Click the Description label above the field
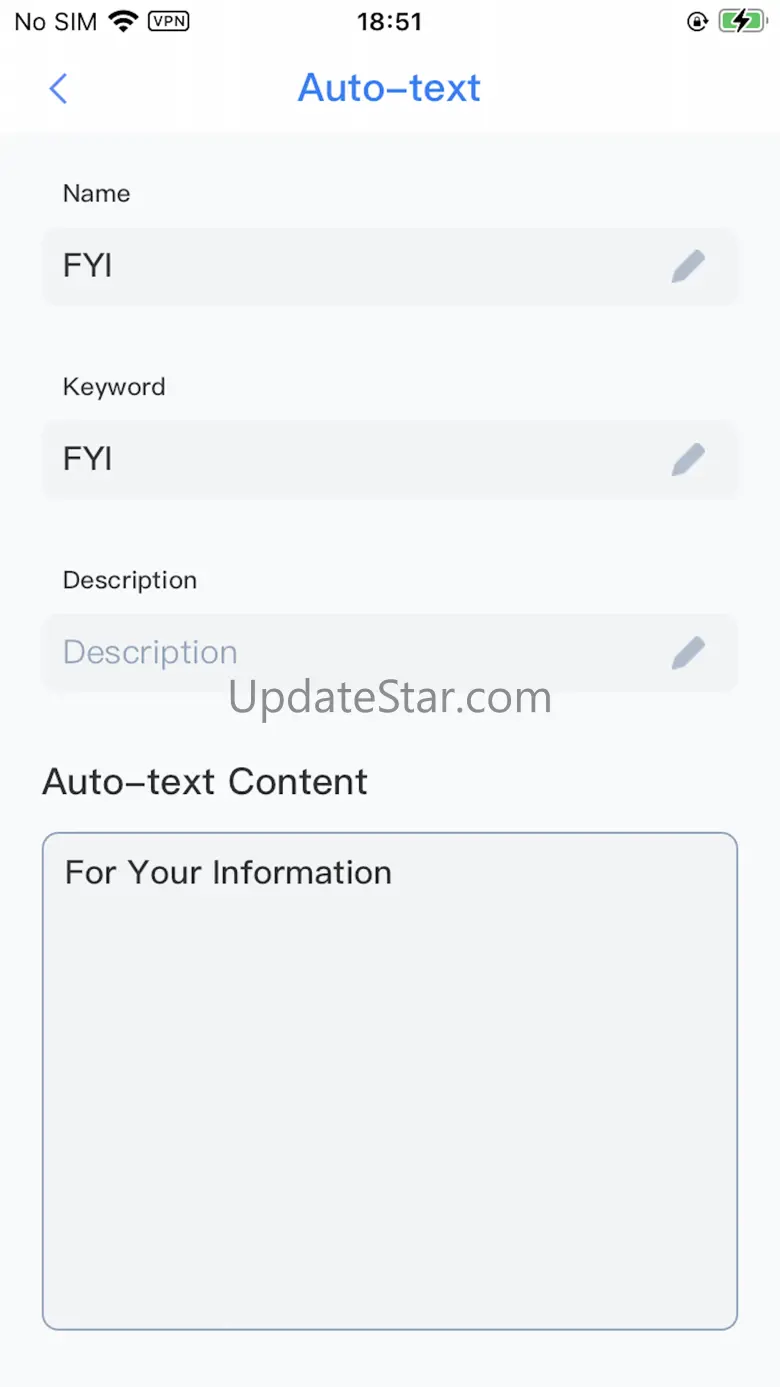Viewport: 780px width, 1387px height. tap(130, 580)
